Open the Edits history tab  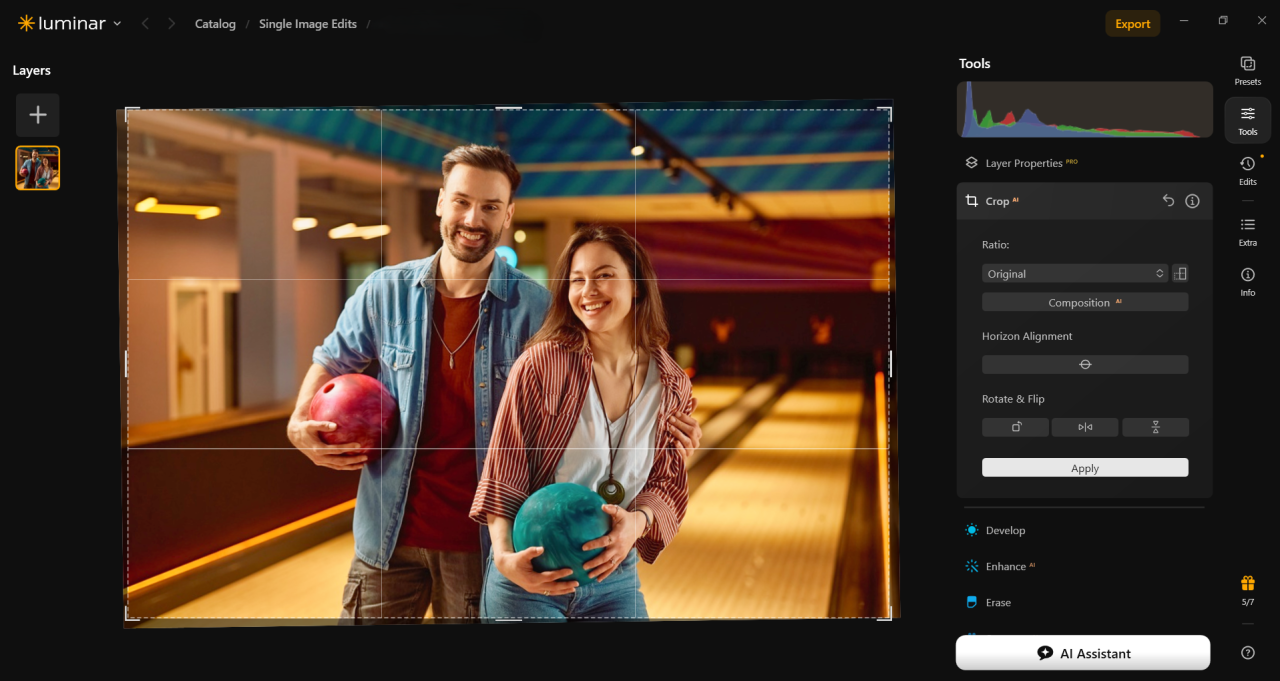pos(1247,171)
